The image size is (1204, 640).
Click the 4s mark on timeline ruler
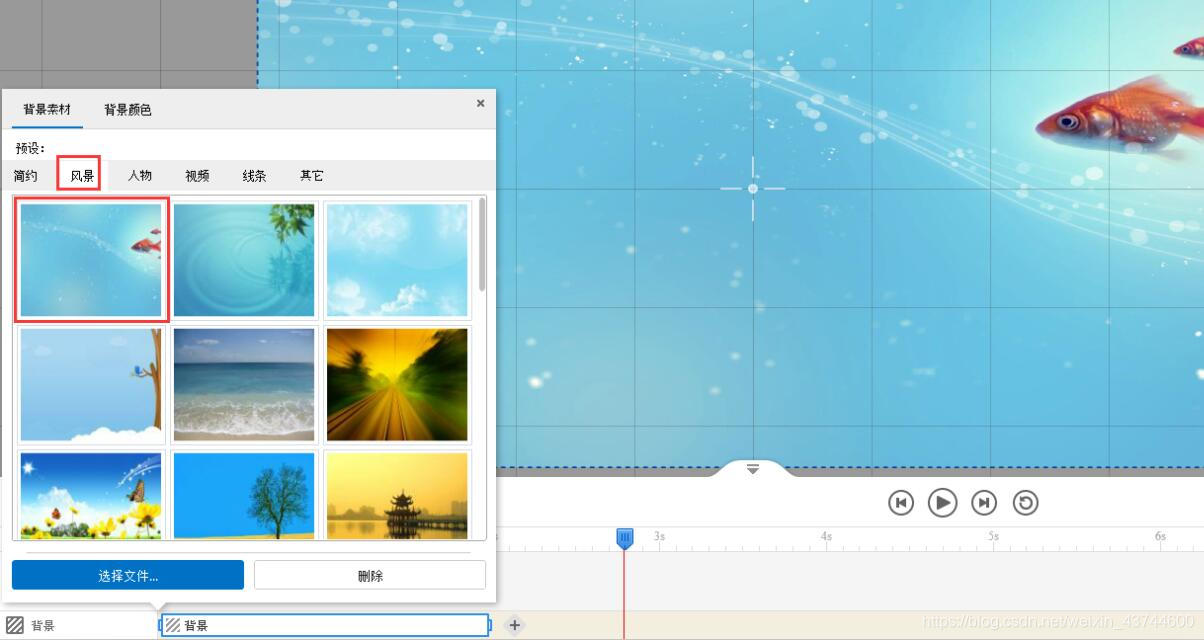[x=826, y=536]
